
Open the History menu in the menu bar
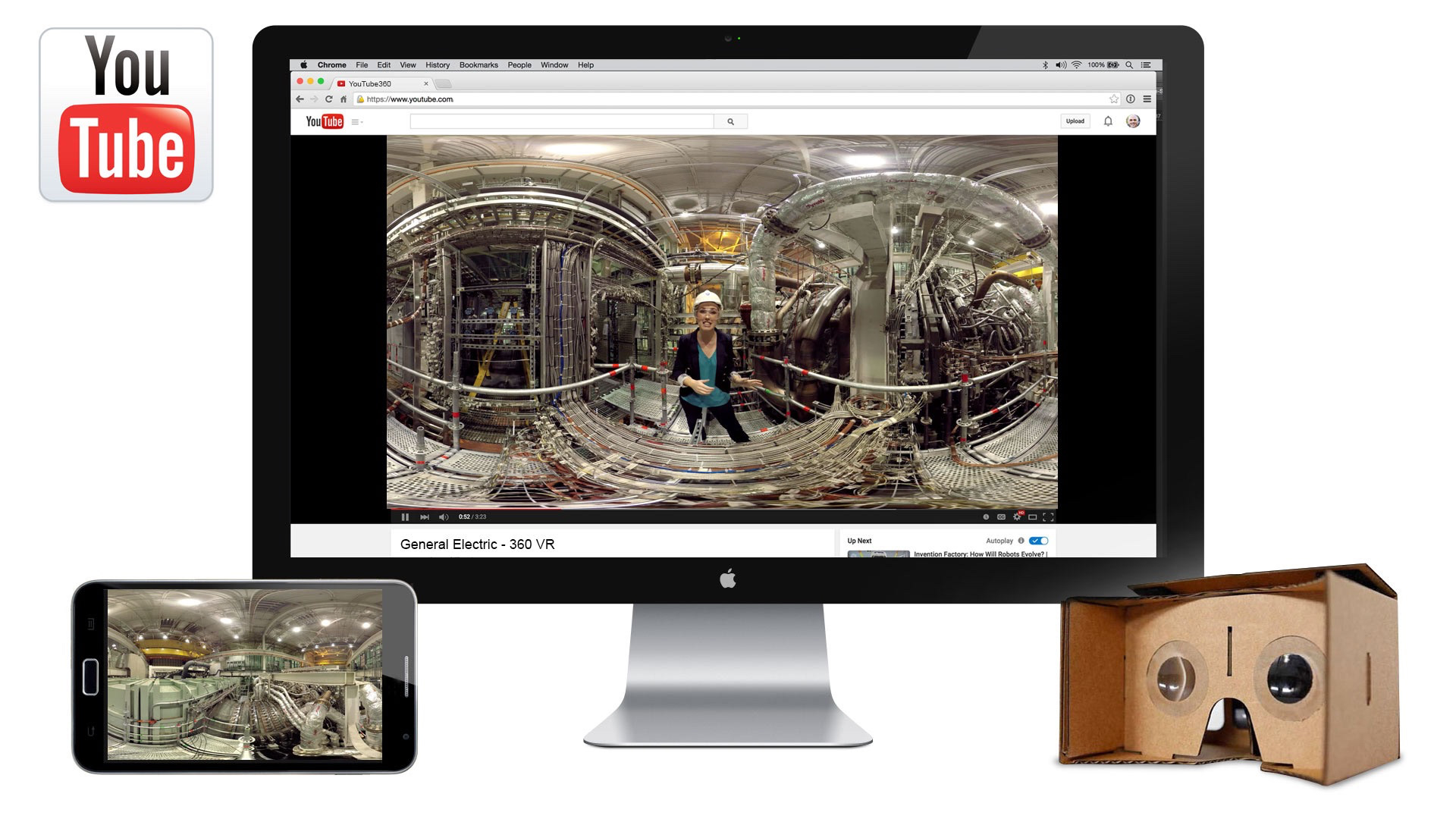click(x=438, y=65)
